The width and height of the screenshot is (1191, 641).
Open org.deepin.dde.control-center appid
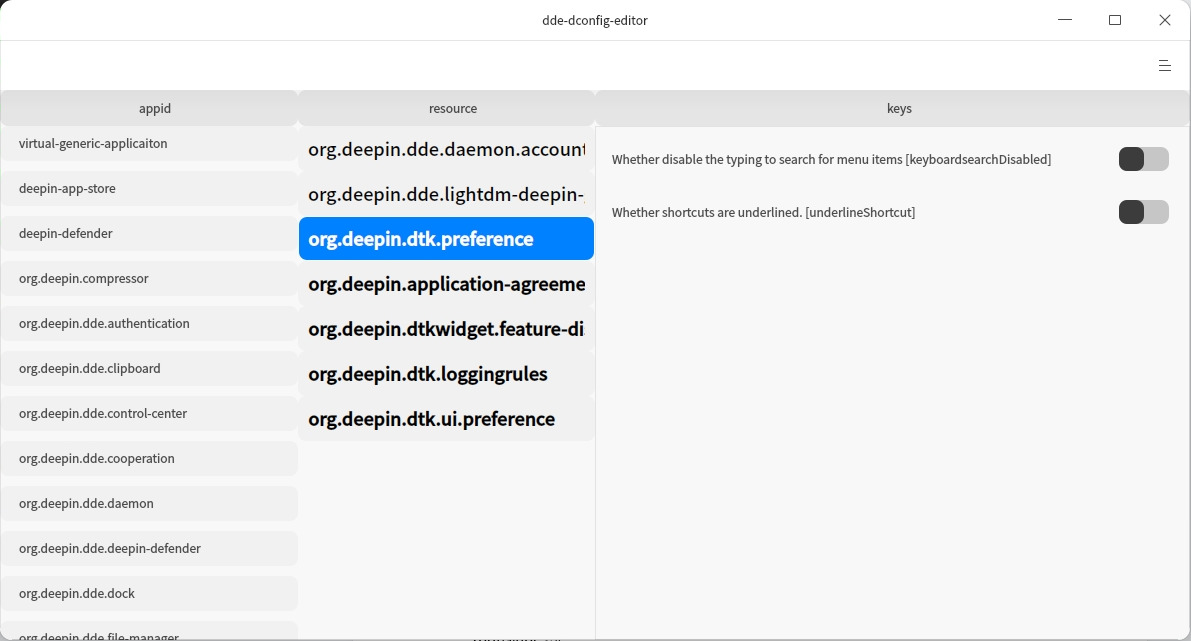149,413
